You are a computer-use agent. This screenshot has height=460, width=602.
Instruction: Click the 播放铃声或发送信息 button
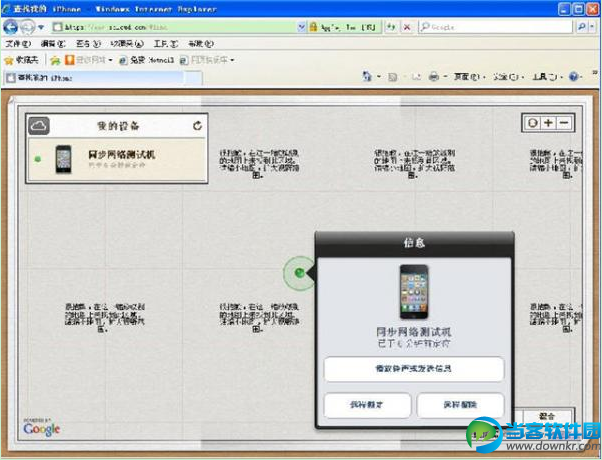(414, 369)
